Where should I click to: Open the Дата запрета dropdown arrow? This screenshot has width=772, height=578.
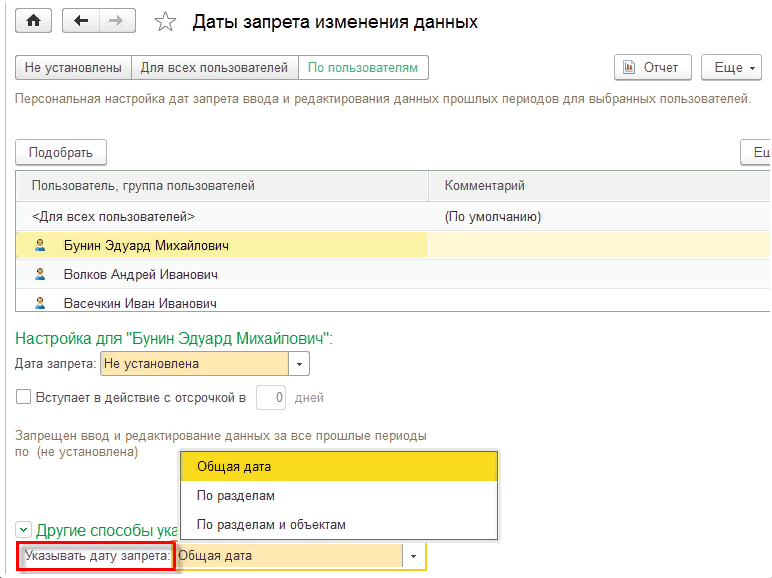[299, 364]
